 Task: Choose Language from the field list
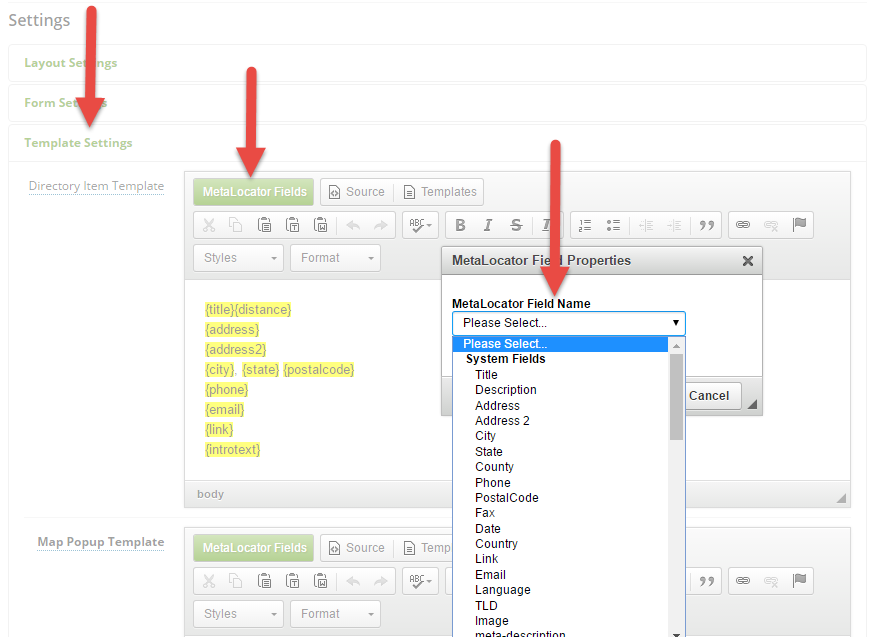click(x=503, y=590)
